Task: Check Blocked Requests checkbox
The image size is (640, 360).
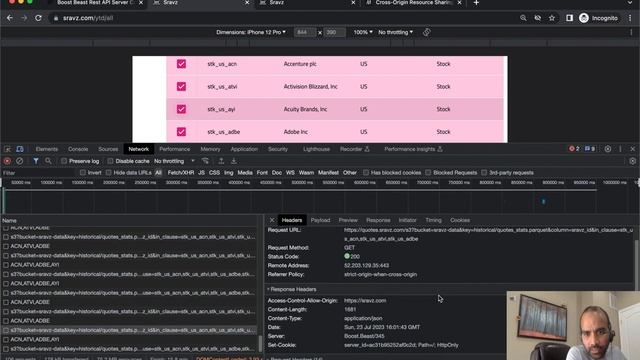Action: (428, 173)
